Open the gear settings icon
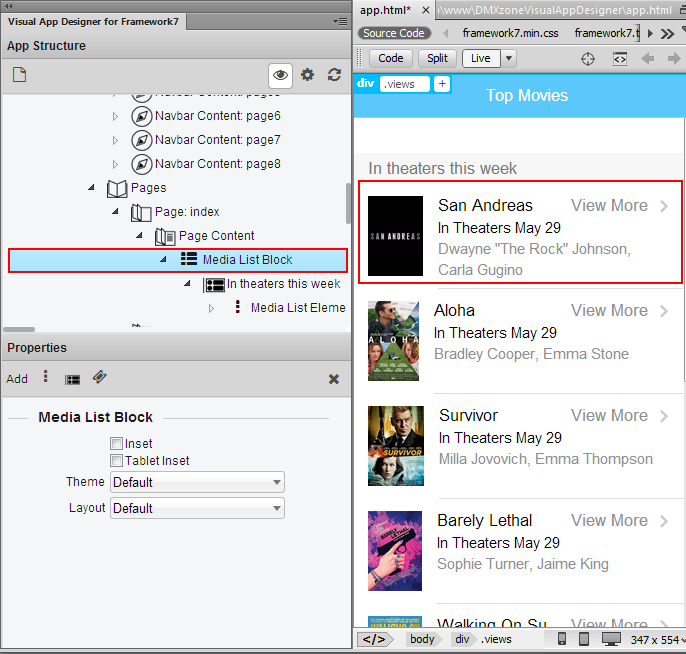This screenshot has height=654, width=686. tap(307, 75)
